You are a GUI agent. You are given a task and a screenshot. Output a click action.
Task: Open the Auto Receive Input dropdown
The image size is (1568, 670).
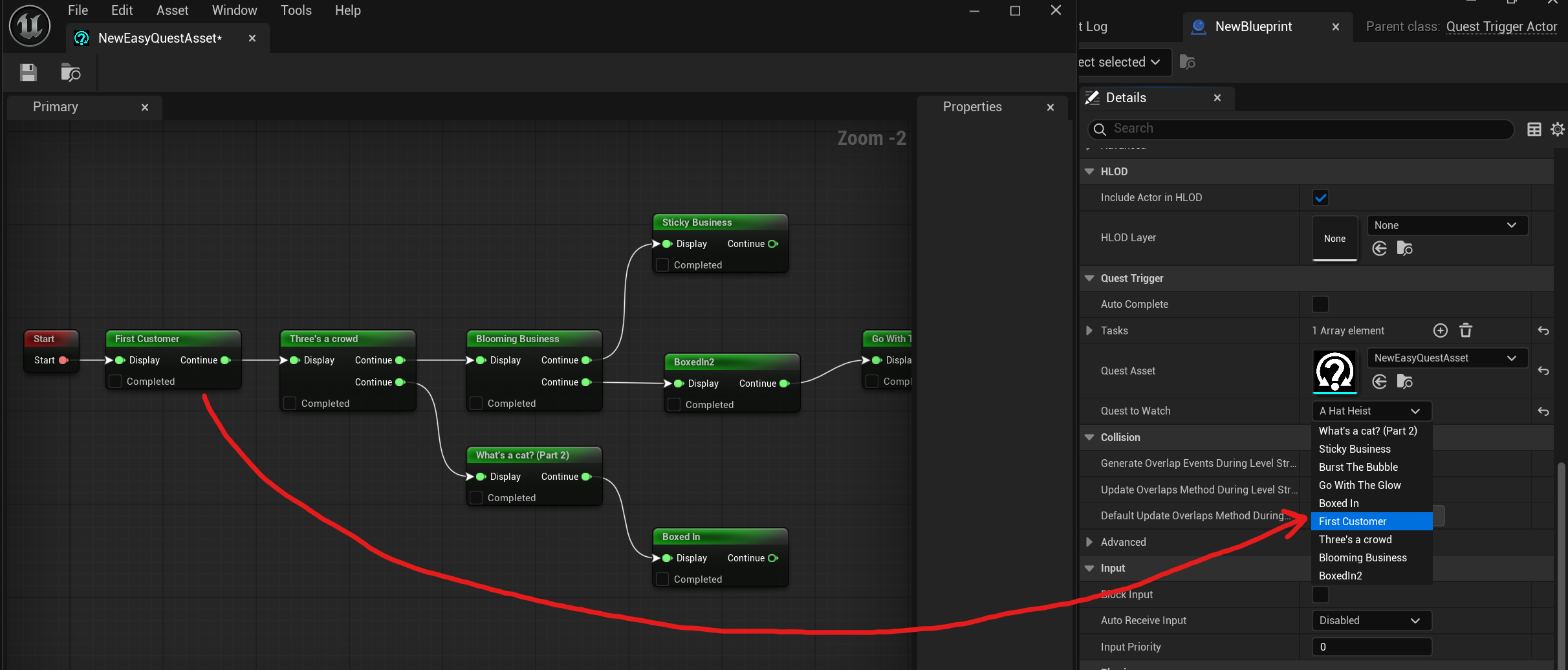tap(1371, 620)
